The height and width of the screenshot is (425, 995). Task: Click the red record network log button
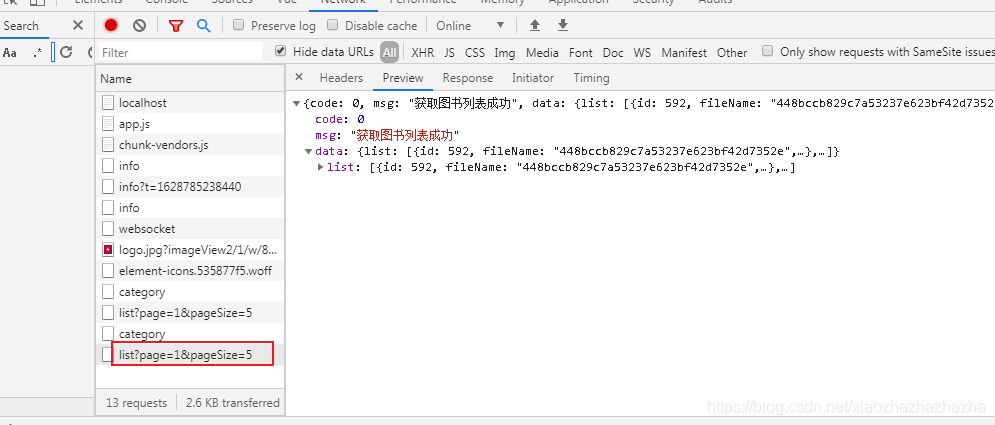pyautogui.click(x=111, y=25)
